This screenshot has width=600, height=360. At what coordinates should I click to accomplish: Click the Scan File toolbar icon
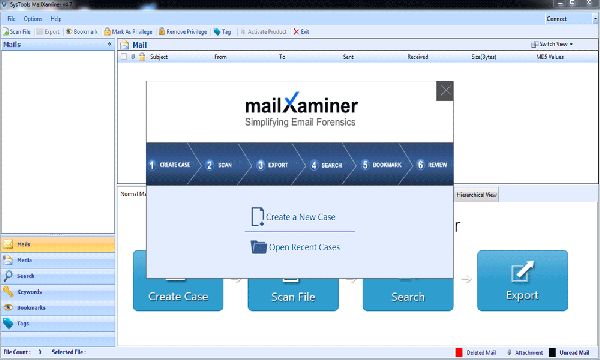pyautogui.click(x=5, y=32)
